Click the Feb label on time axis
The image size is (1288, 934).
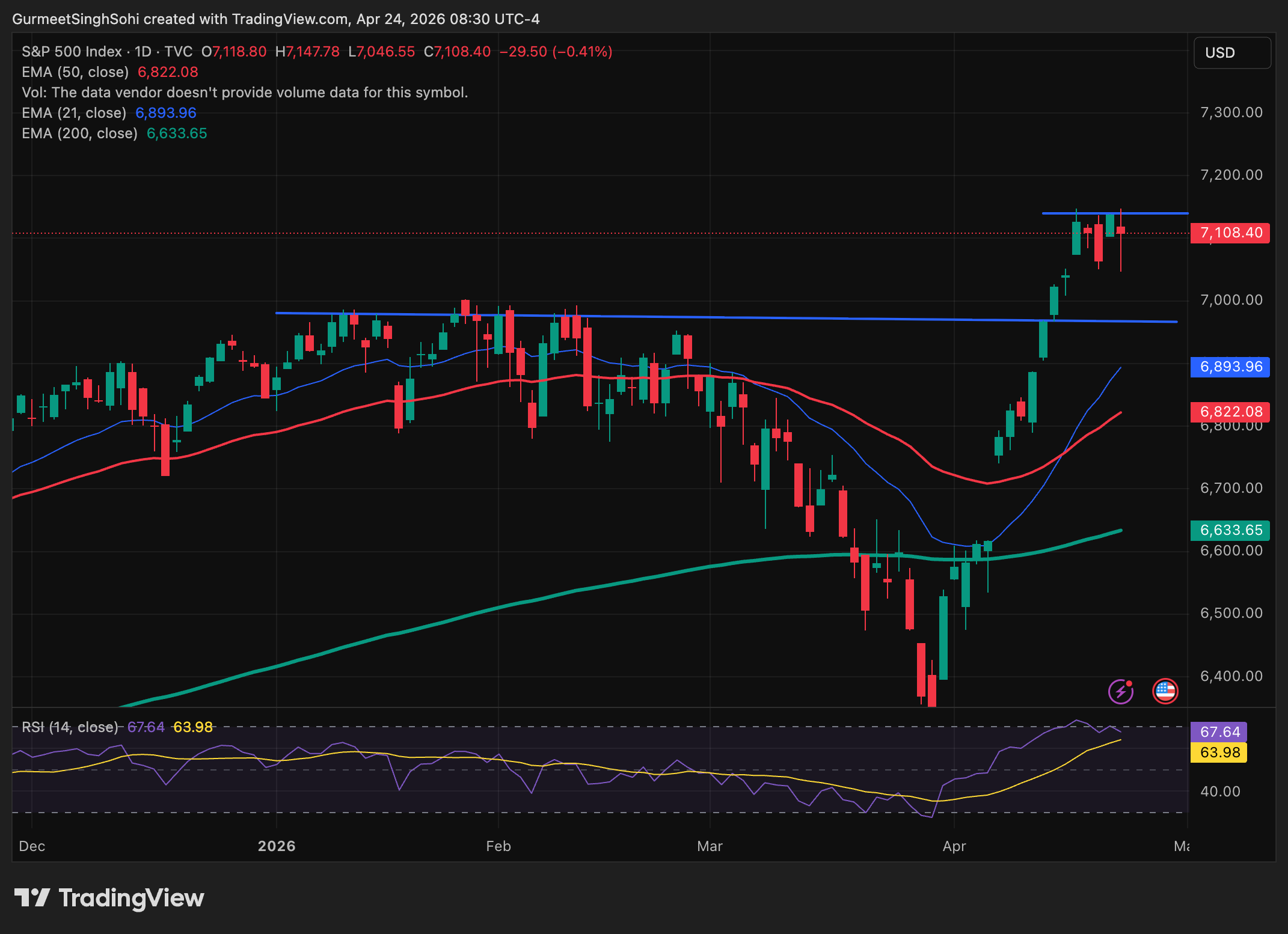[x=498, y=846]
